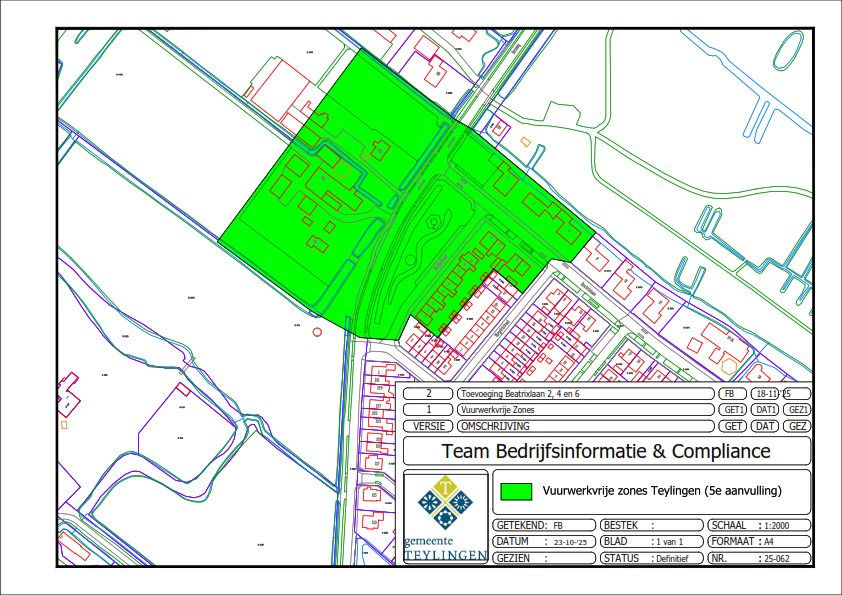Image resolution: width=842 pixels, height=595 pixels.
Task: Click the NR. 25-062 field
Action: 757,558
